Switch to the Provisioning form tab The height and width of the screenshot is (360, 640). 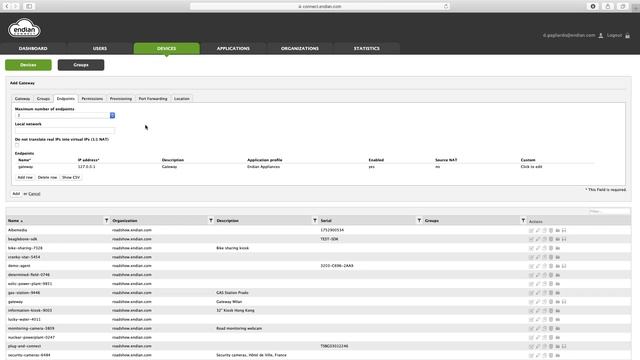click(x=121, y=99)
